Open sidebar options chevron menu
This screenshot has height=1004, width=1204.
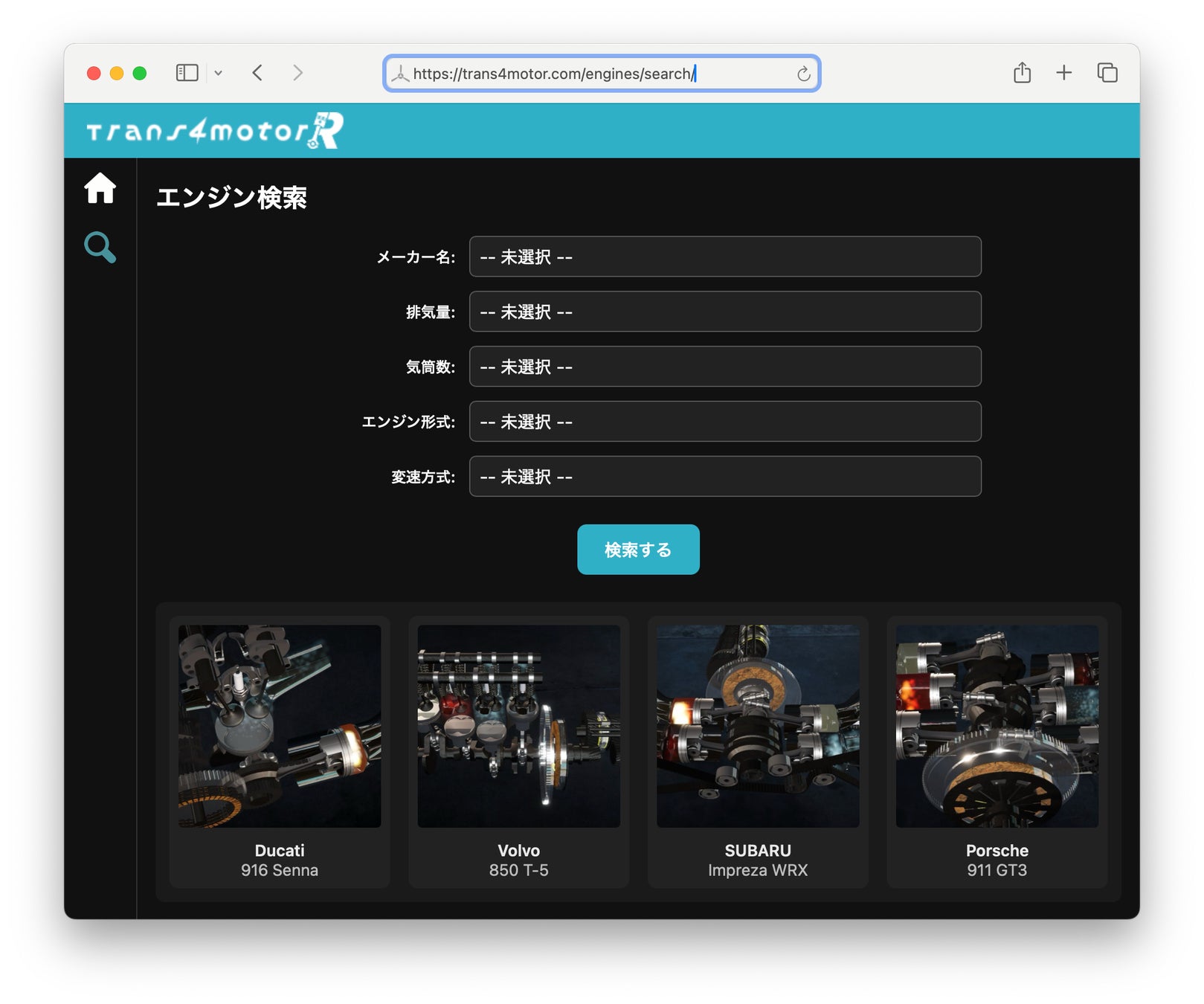coord(219,73)
